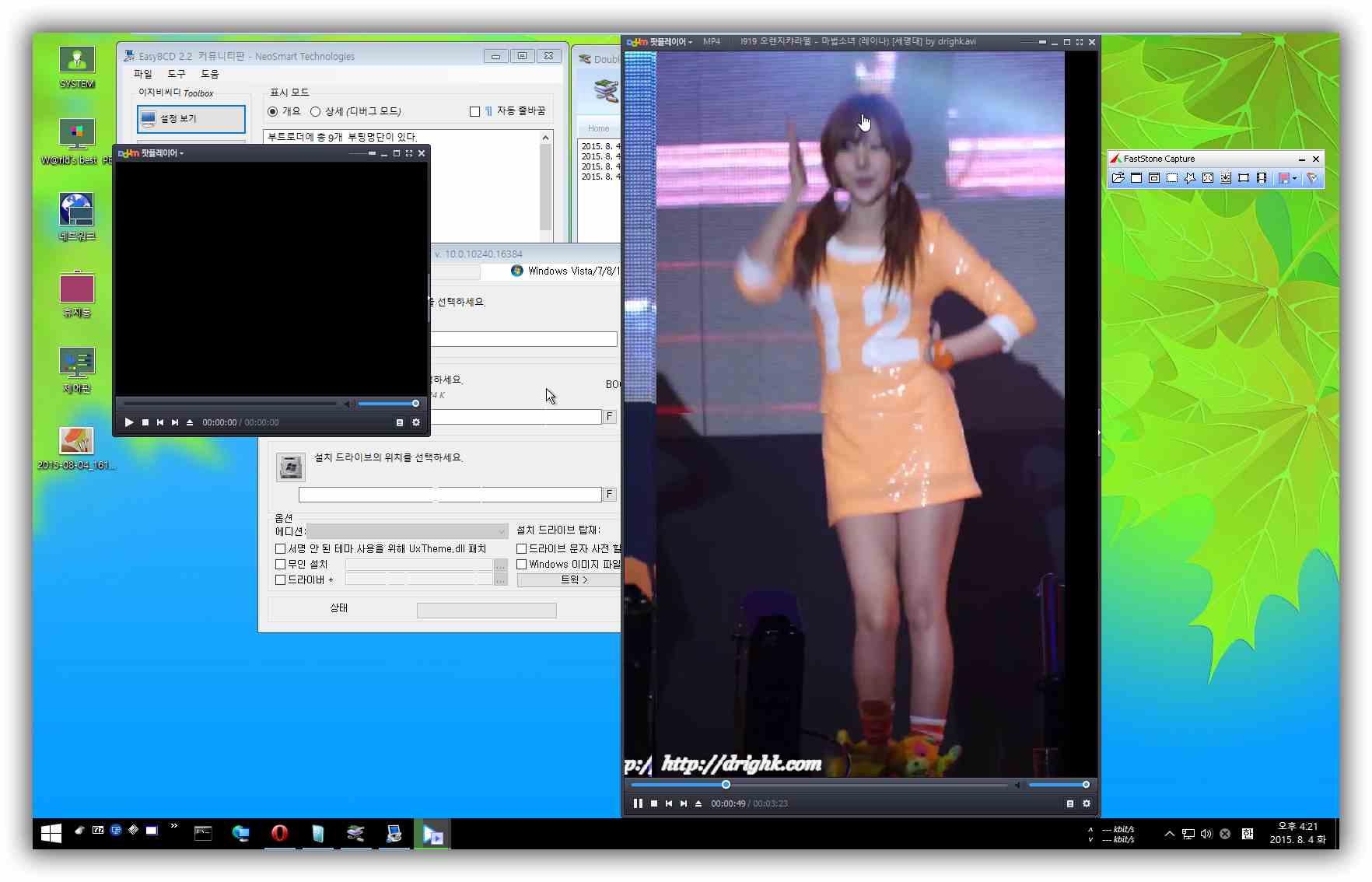The height and width of the screenshot is (882, 1372).
Task: Start screen recorder in FastStone Capture
Action: coord(1262,178)
